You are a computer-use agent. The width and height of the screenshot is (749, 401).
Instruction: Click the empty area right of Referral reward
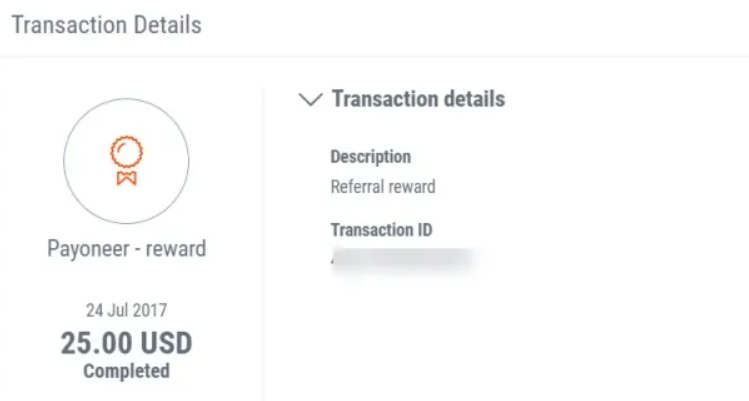580,186
